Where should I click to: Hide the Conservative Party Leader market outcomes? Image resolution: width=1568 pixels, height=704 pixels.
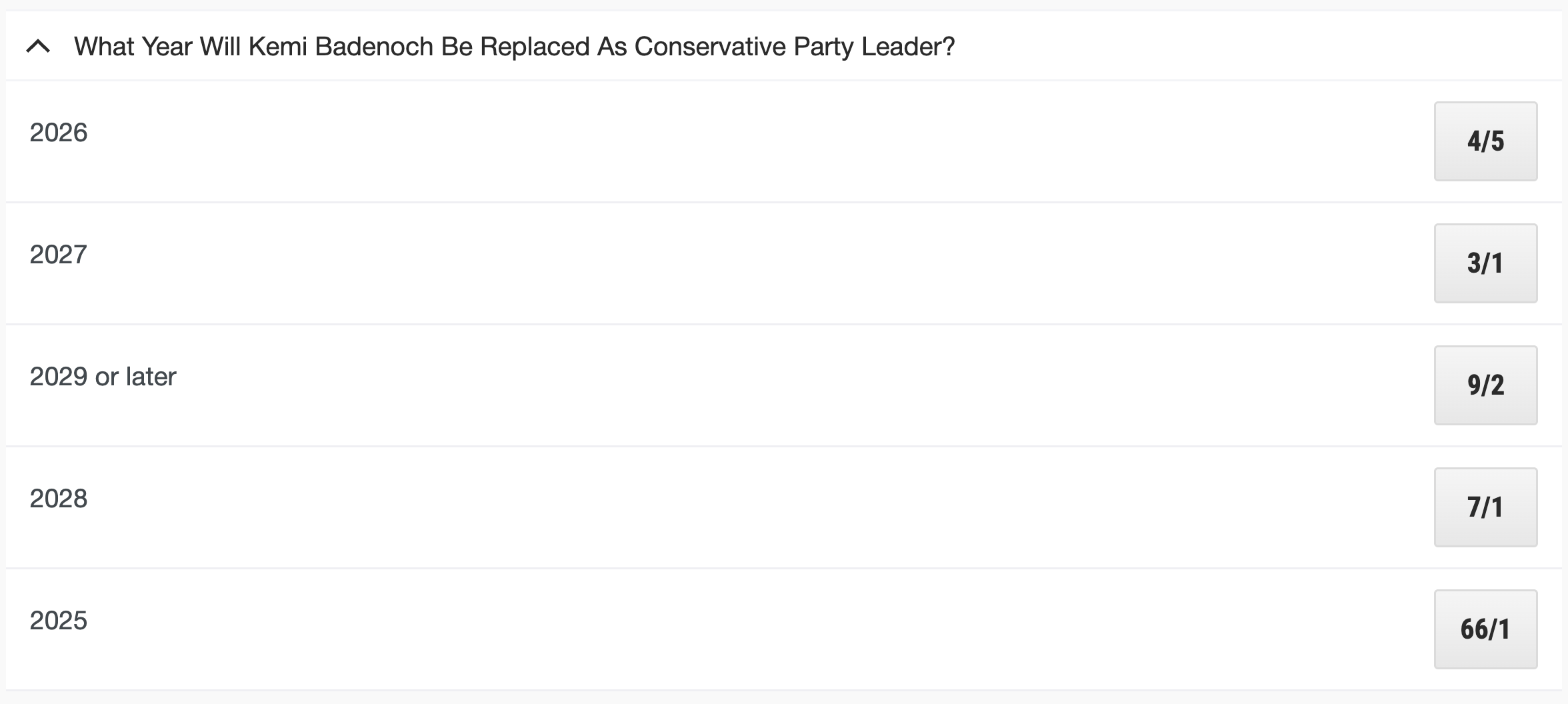click(x=38, y=47)
